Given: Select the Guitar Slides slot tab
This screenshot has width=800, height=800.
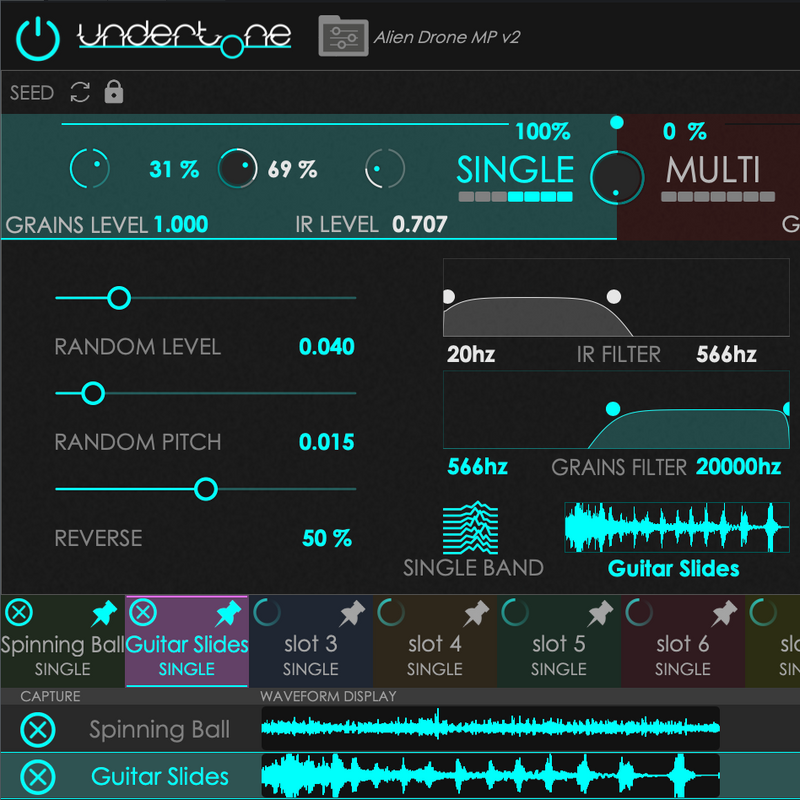Looking at the screenshot, I should 187,641.
